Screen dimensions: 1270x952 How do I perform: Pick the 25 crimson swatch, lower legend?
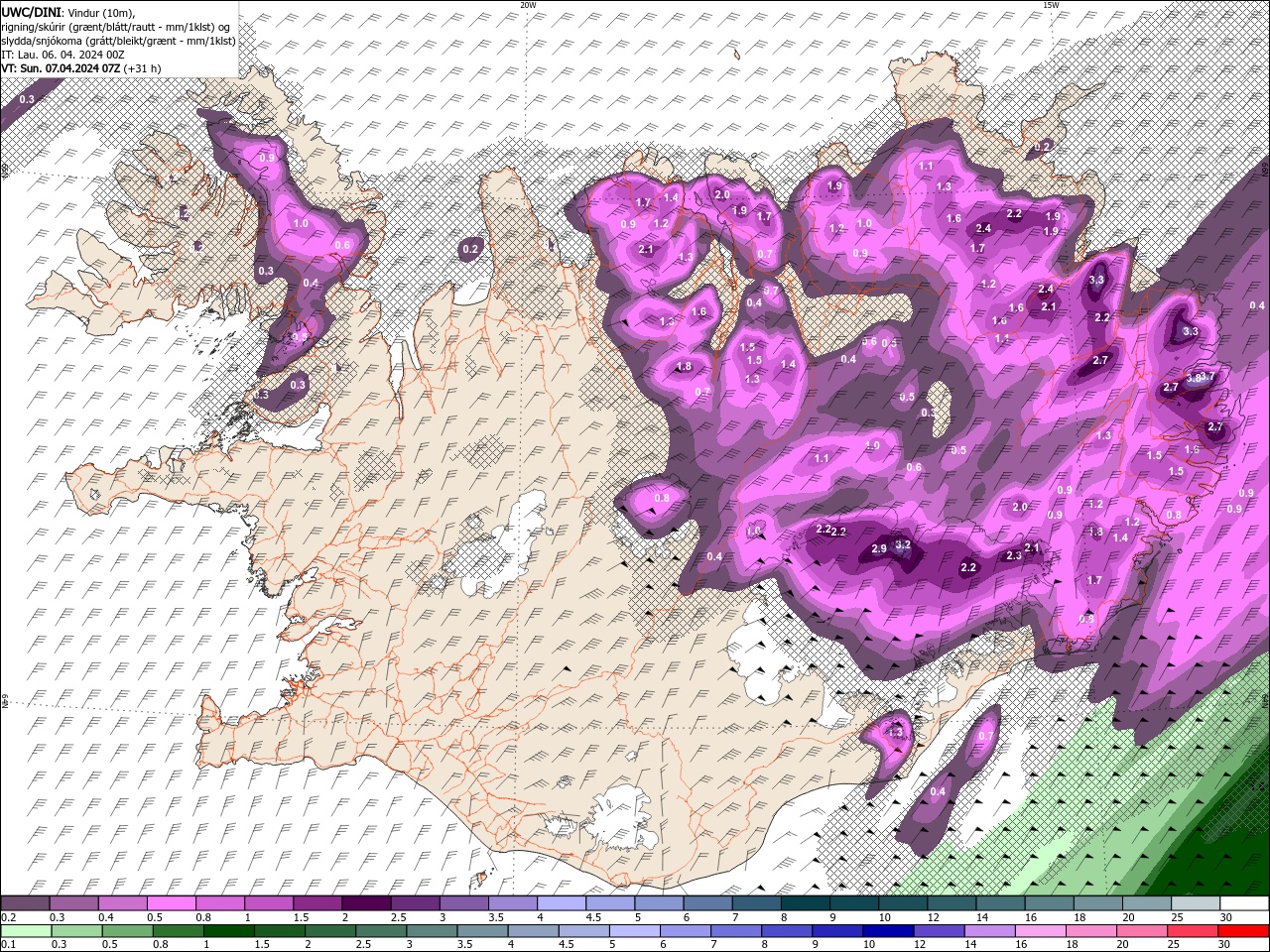coord(1193,931)
